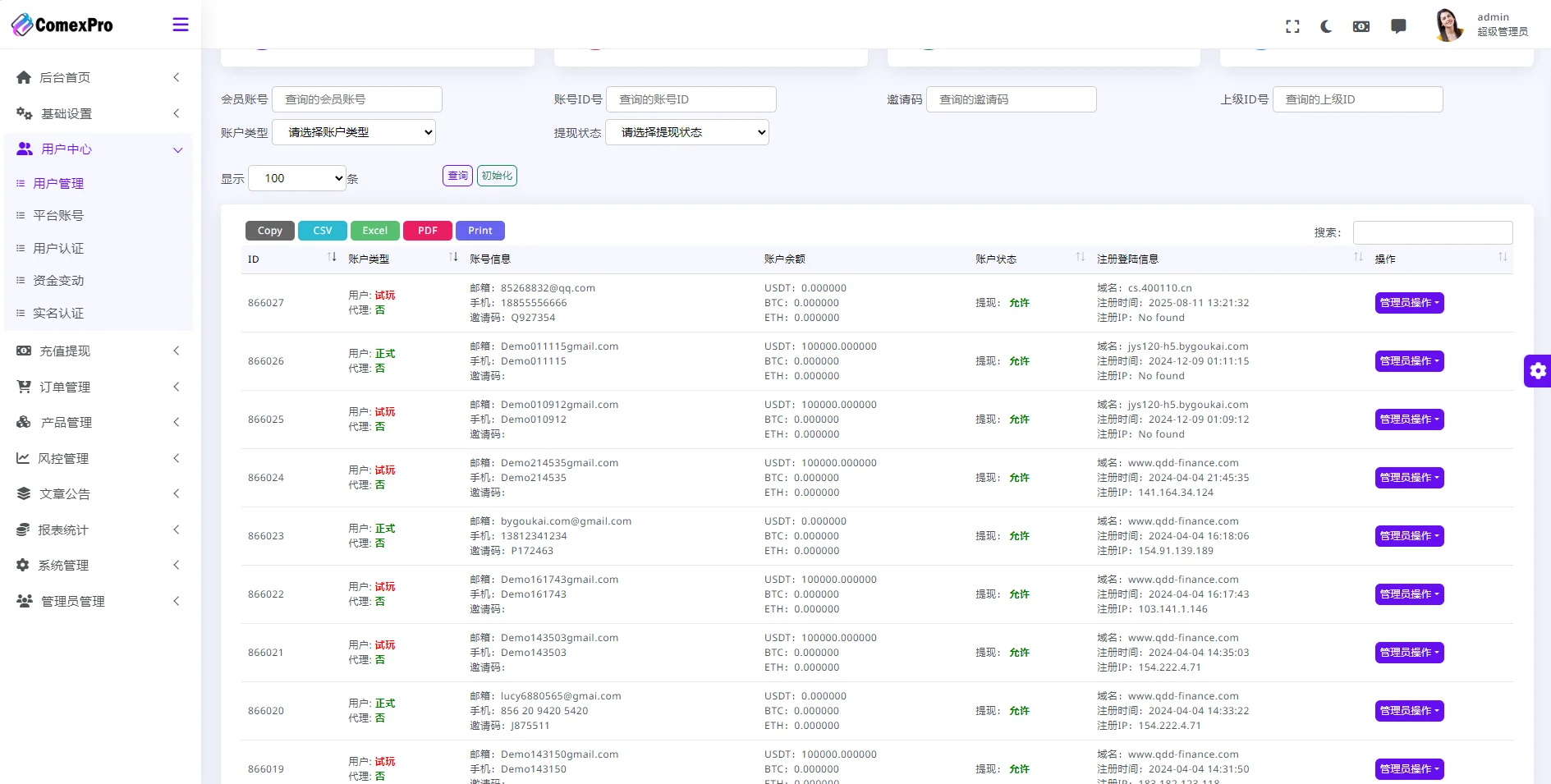The height and width of the screenshot is (784, 1551).
Task: Click the 查询 search button
Action: pos(457,175)
